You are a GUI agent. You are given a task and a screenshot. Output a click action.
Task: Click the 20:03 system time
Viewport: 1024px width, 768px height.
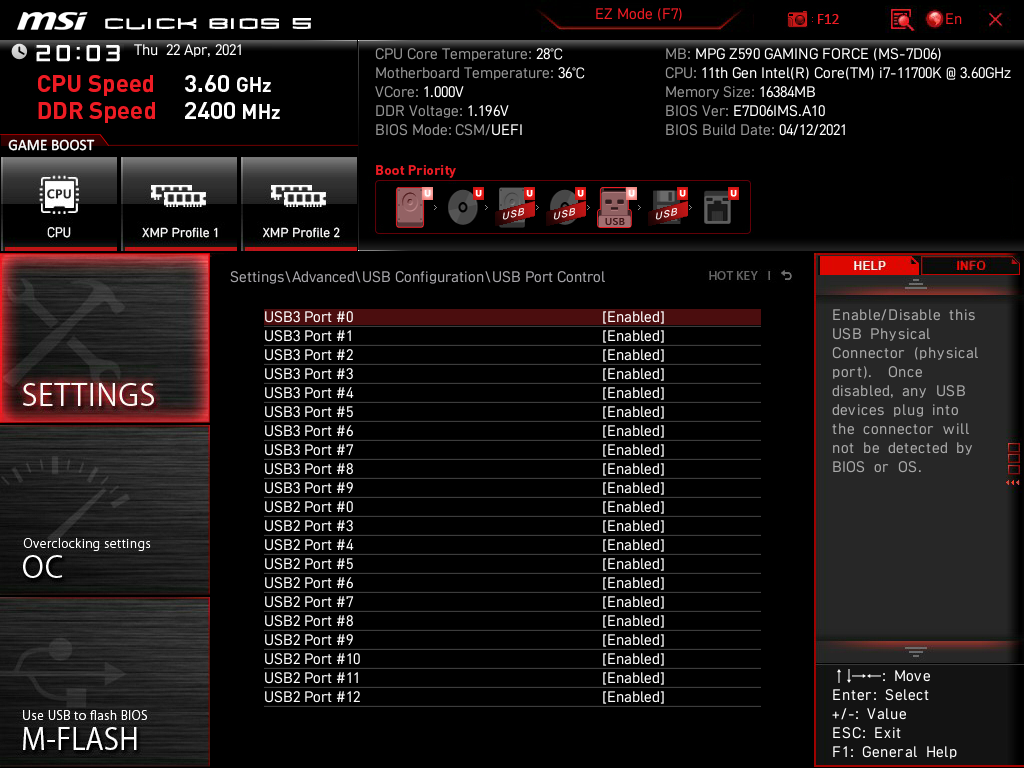click(78, 53)
